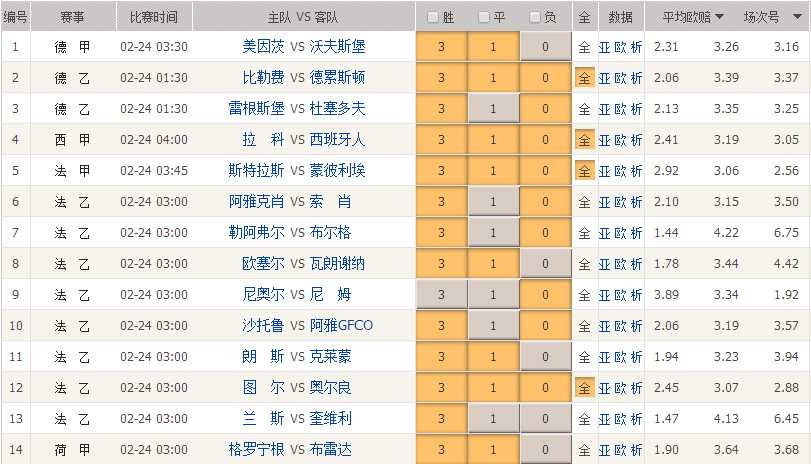The image size is (811, 464).
Task: Click 全 button for 格罗宁根 row
Action: [584, 451]
